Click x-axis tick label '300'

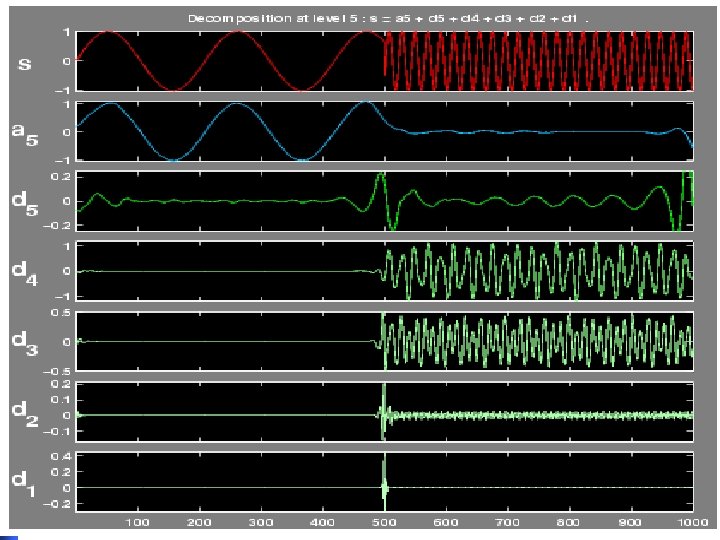pyautogui.click(x=261, y=522)
